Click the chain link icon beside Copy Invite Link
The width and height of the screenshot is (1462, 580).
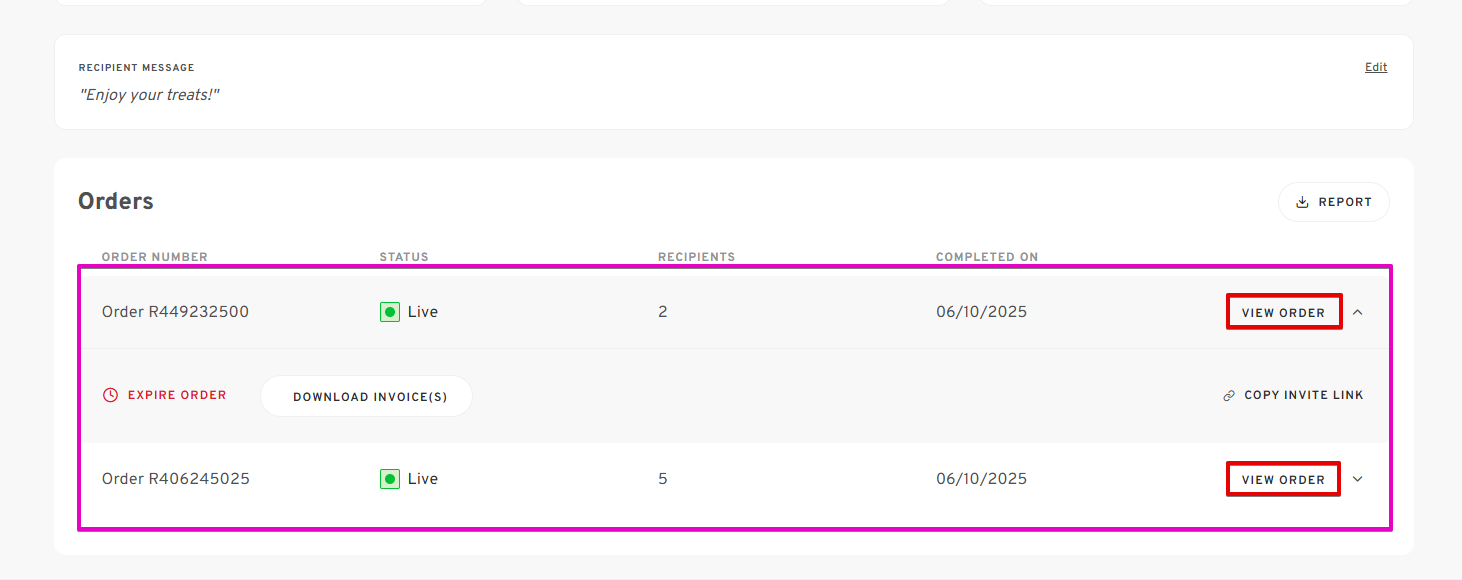pos(1229,396)
